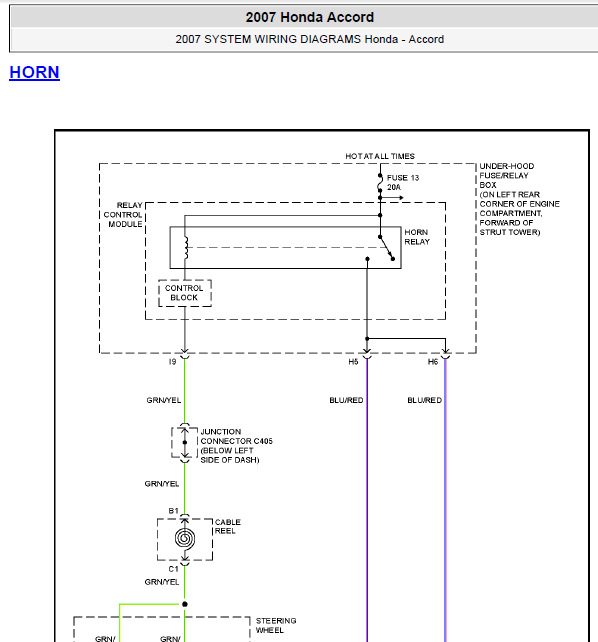Click the "HOT AT ALL TIMES" label

tap(380, 156)
